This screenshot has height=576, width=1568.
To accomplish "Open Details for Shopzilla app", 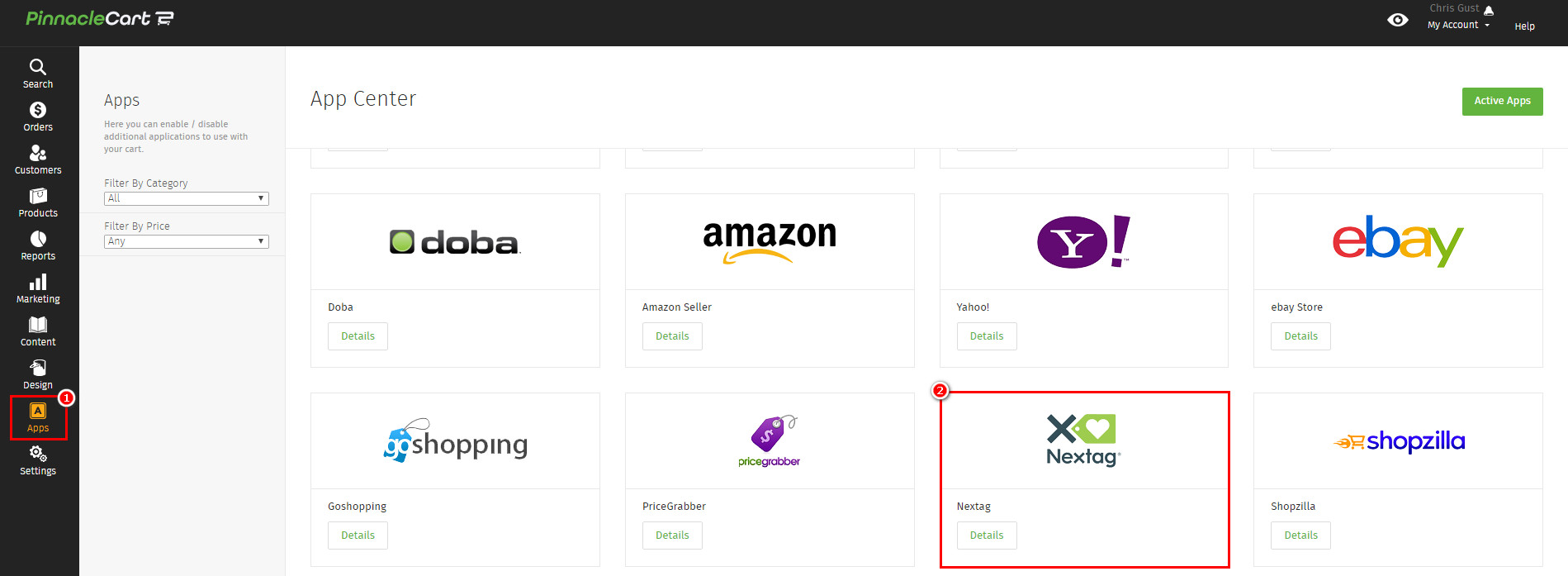I will click(x=1300, y=536).
